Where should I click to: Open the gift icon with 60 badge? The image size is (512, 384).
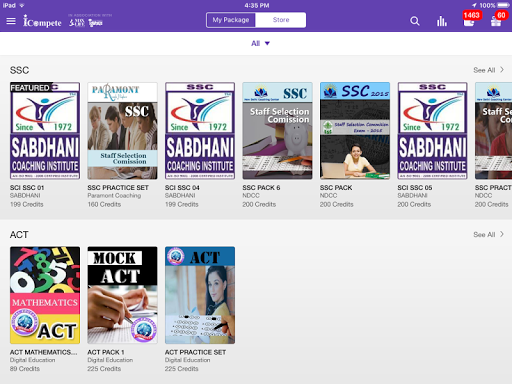(496, 21)
